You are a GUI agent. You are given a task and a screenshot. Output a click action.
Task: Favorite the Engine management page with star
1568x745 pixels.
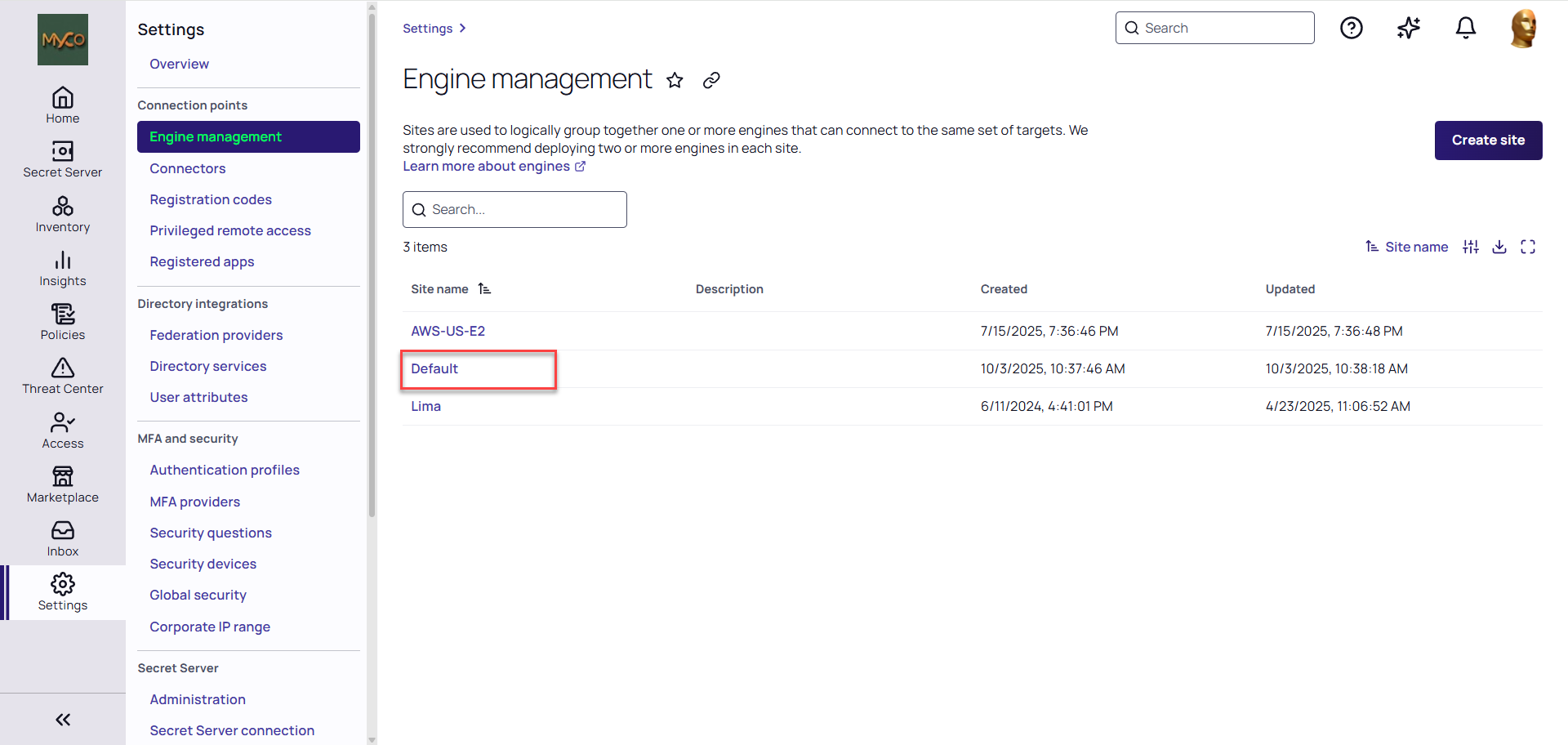click(675, 80)
